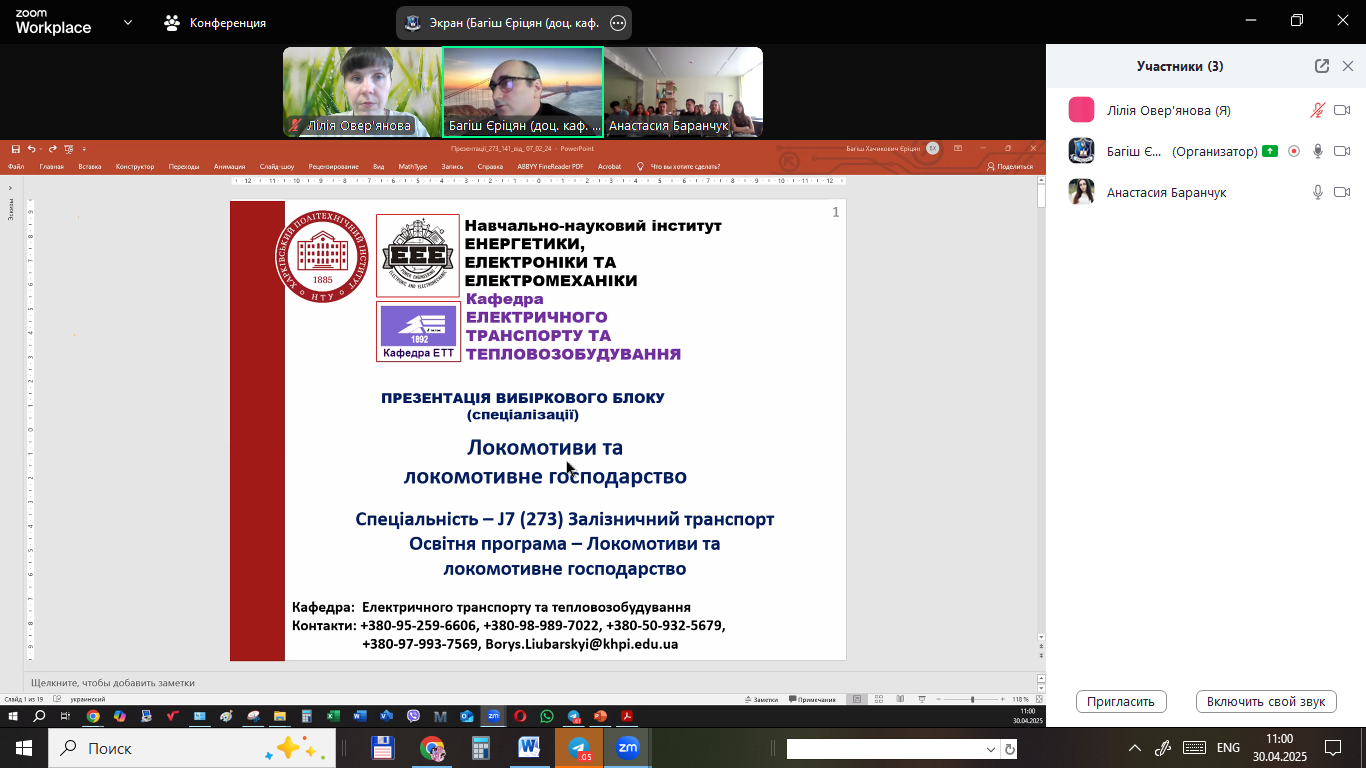1366x768 pixels.
Task: Toggle Багіш's camera icon in participants list
Action: pyautogui.click(x=1342, y=151)
